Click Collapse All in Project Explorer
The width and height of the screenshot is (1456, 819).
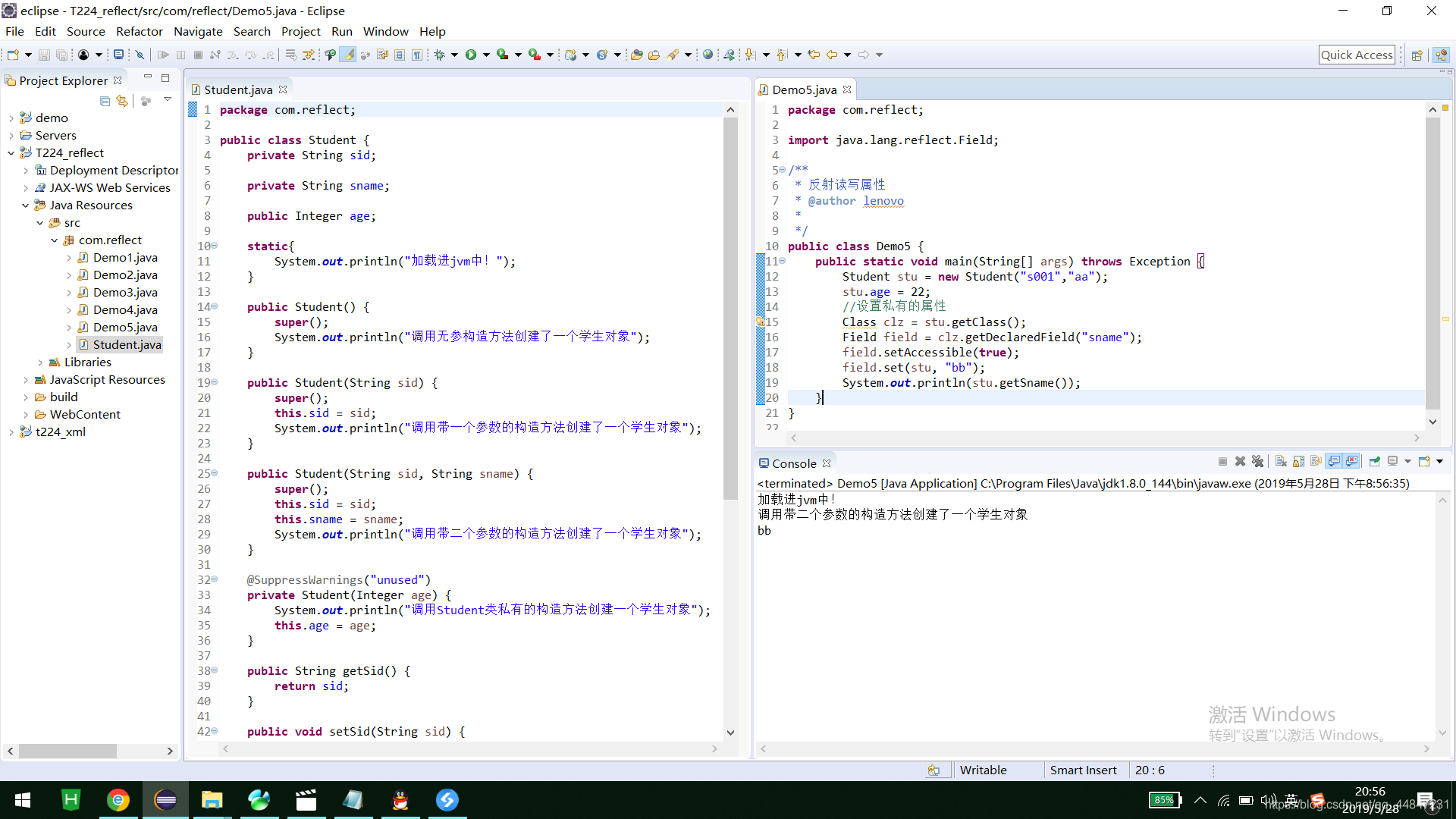(x=105, y=101)
